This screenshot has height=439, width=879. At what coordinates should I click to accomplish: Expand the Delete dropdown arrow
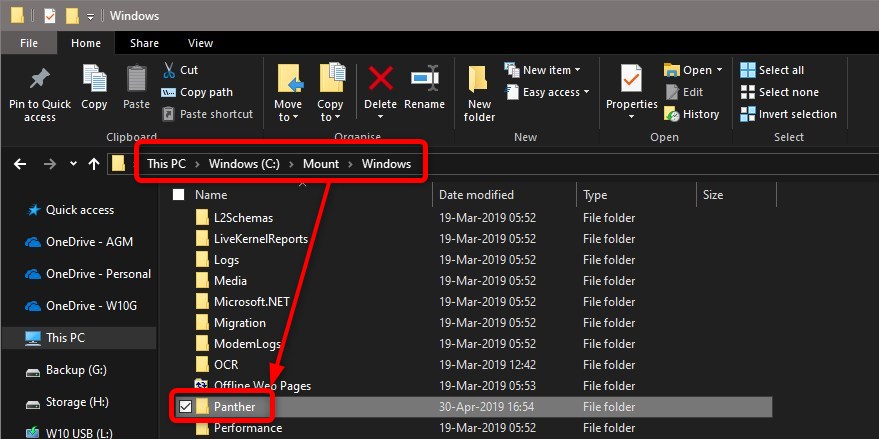[x=380, y=117]
